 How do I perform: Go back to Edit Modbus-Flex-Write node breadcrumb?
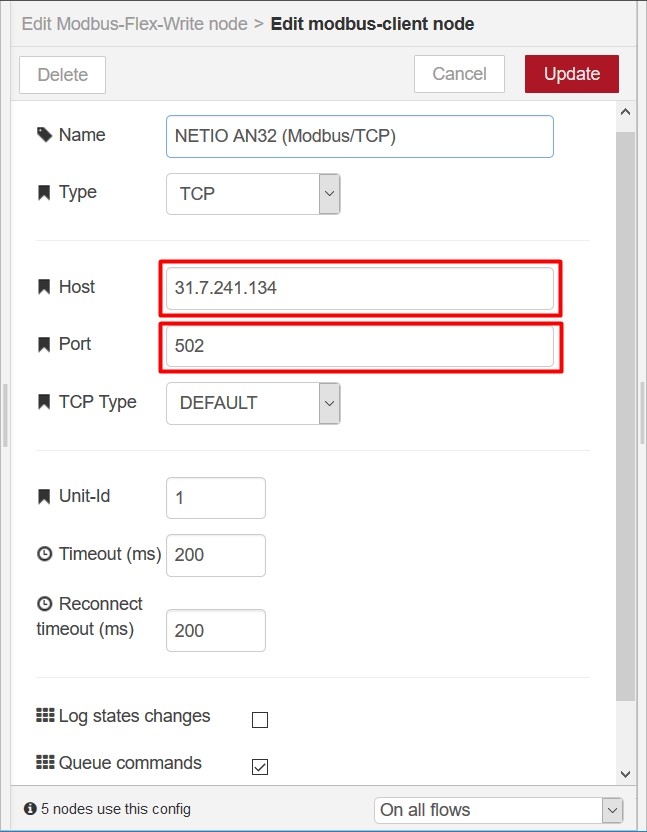134,24
